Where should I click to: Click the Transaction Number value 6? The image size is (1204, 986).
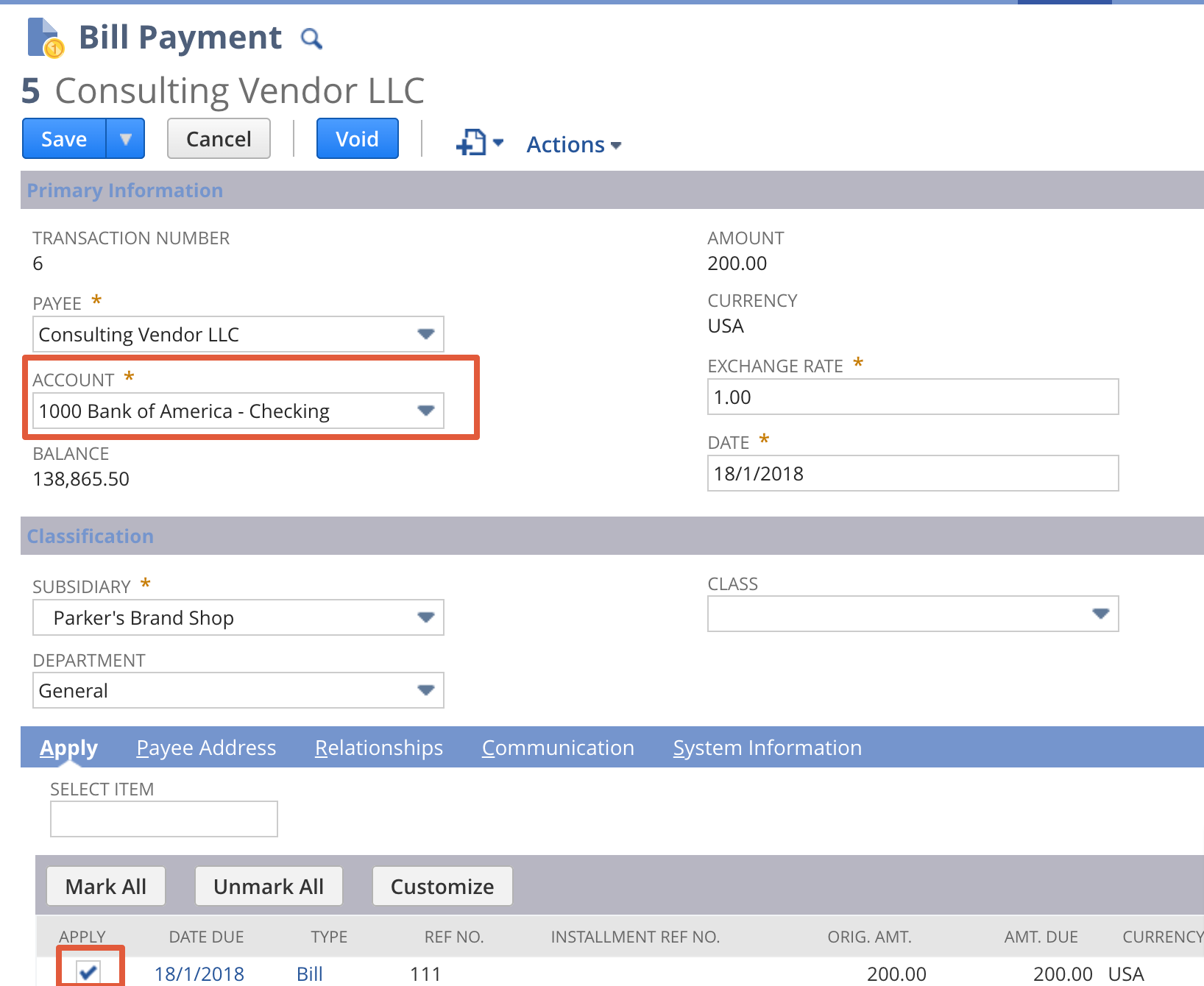[38, 263]
